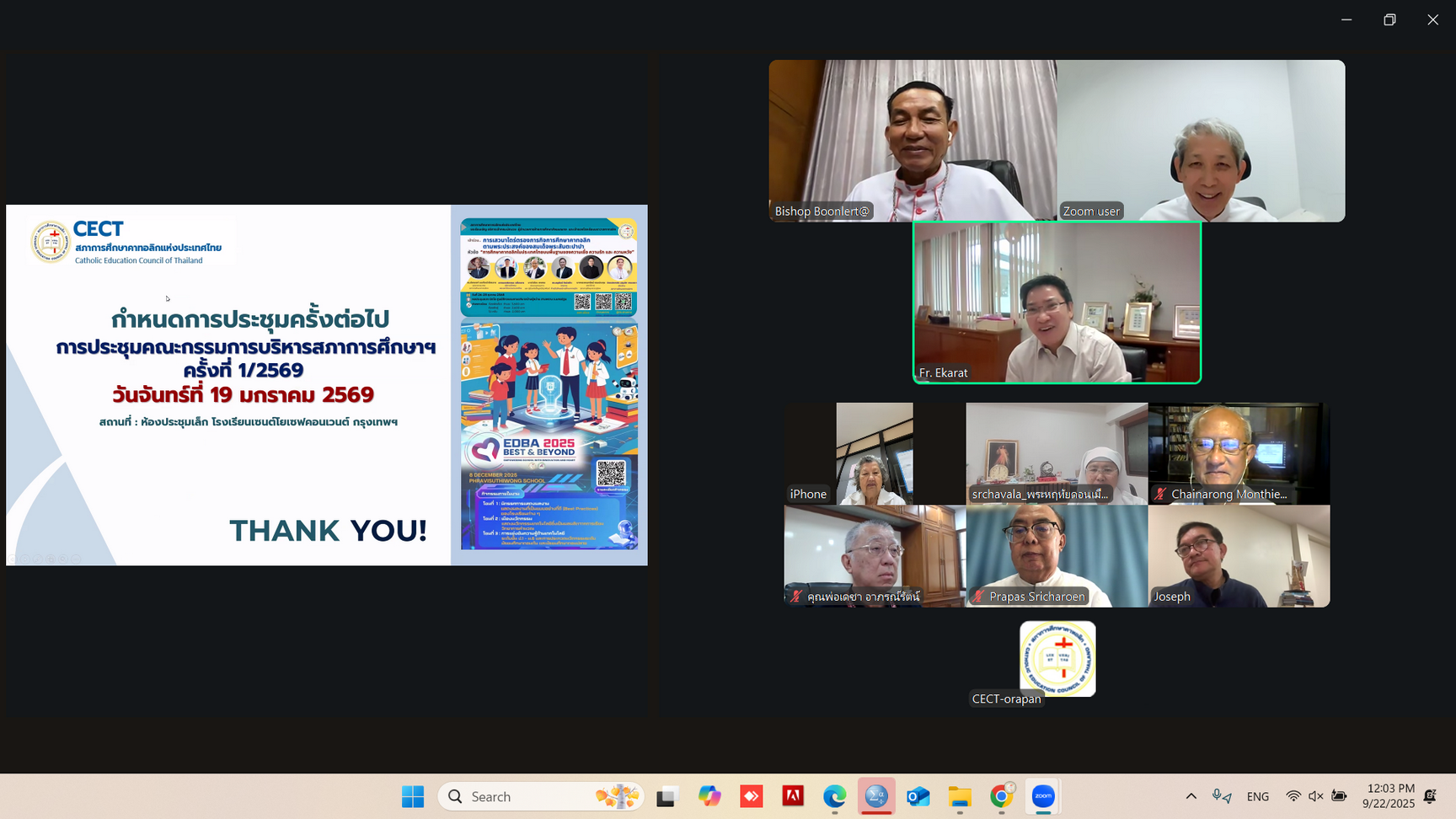Open the Windows Start menu
The height and width of the screenshot is (819, 1456).
(413, 796)
